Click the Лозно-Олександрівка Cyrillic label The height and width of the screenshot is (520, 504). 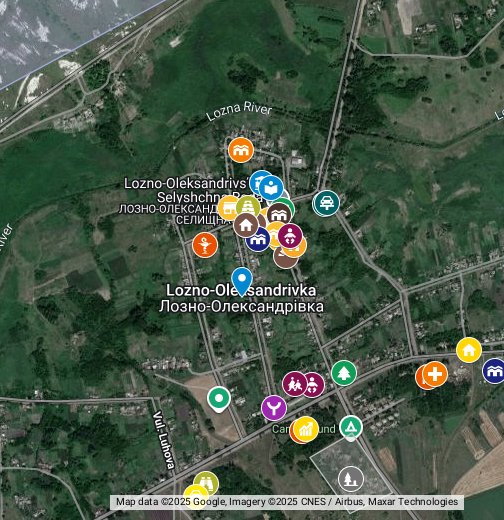241,307
